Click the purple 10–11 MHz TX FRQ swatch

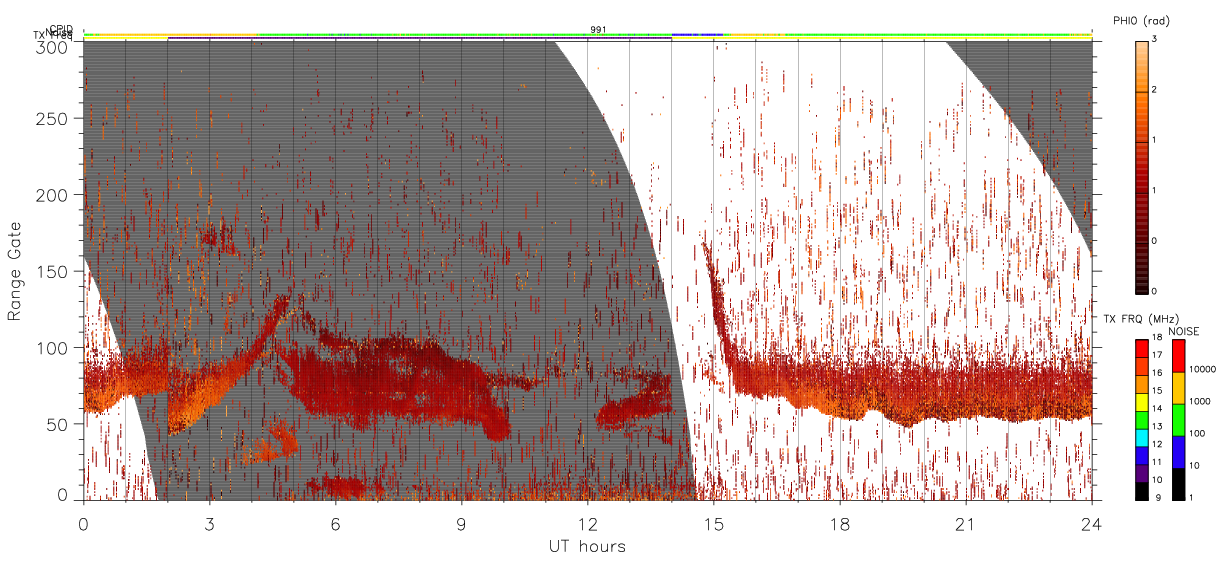[x=1141, y=473]
